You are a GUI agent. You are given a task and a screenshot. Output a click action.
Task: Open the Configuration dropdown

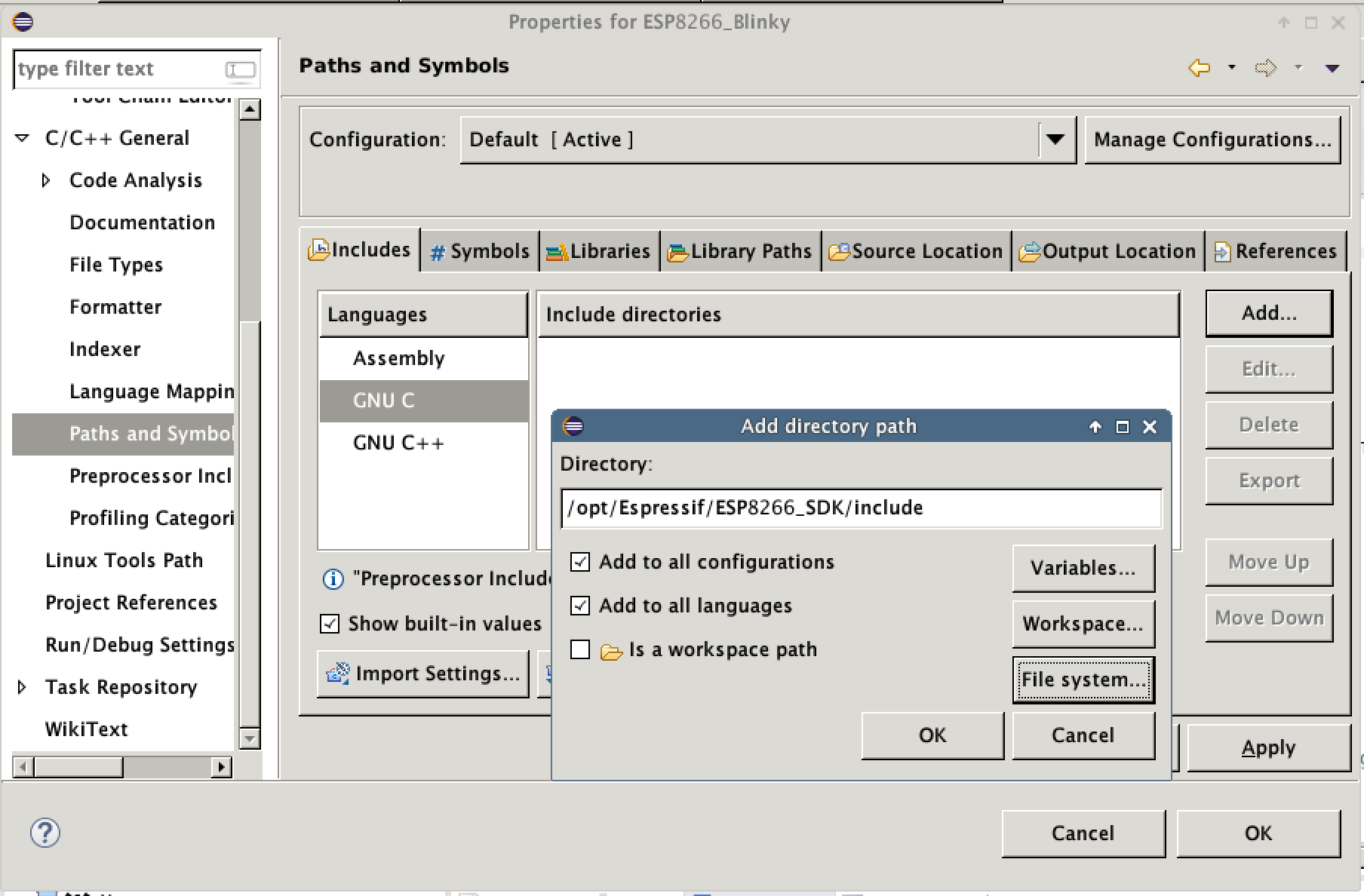pos(1055,140)
